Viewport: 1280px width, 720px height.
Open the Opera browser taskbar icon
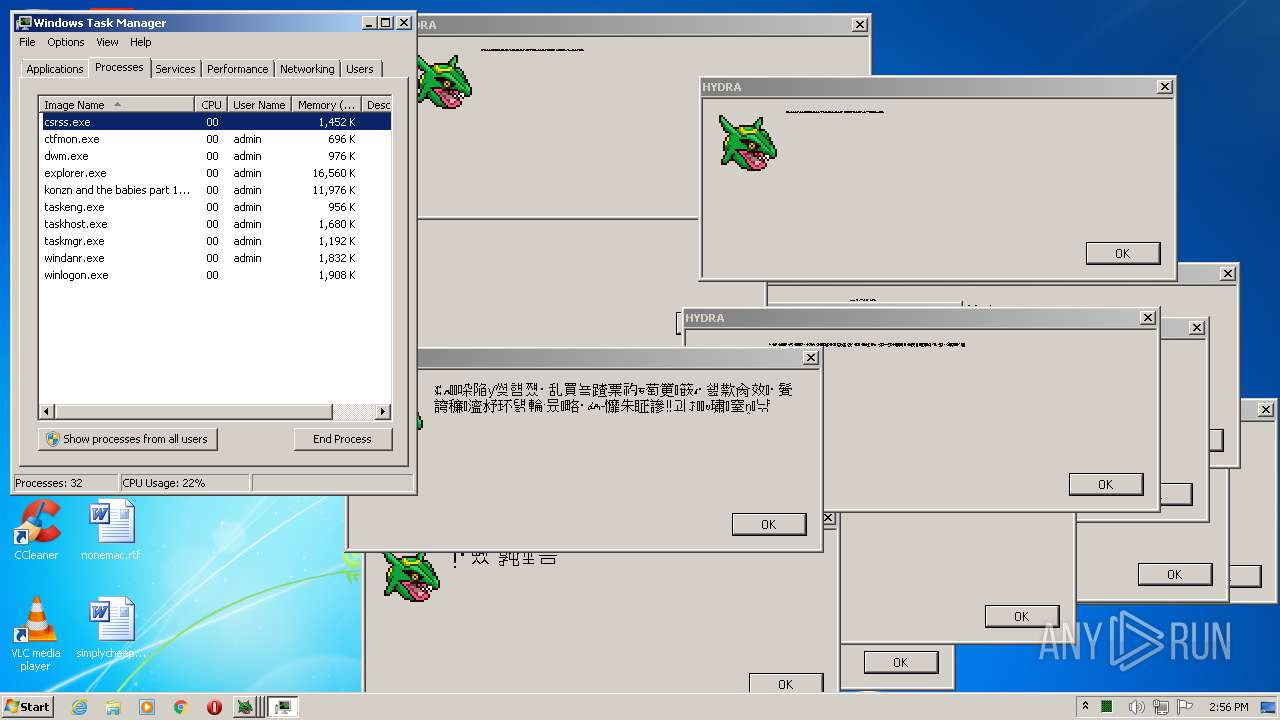pyautogui.click(x=214, y=707)
